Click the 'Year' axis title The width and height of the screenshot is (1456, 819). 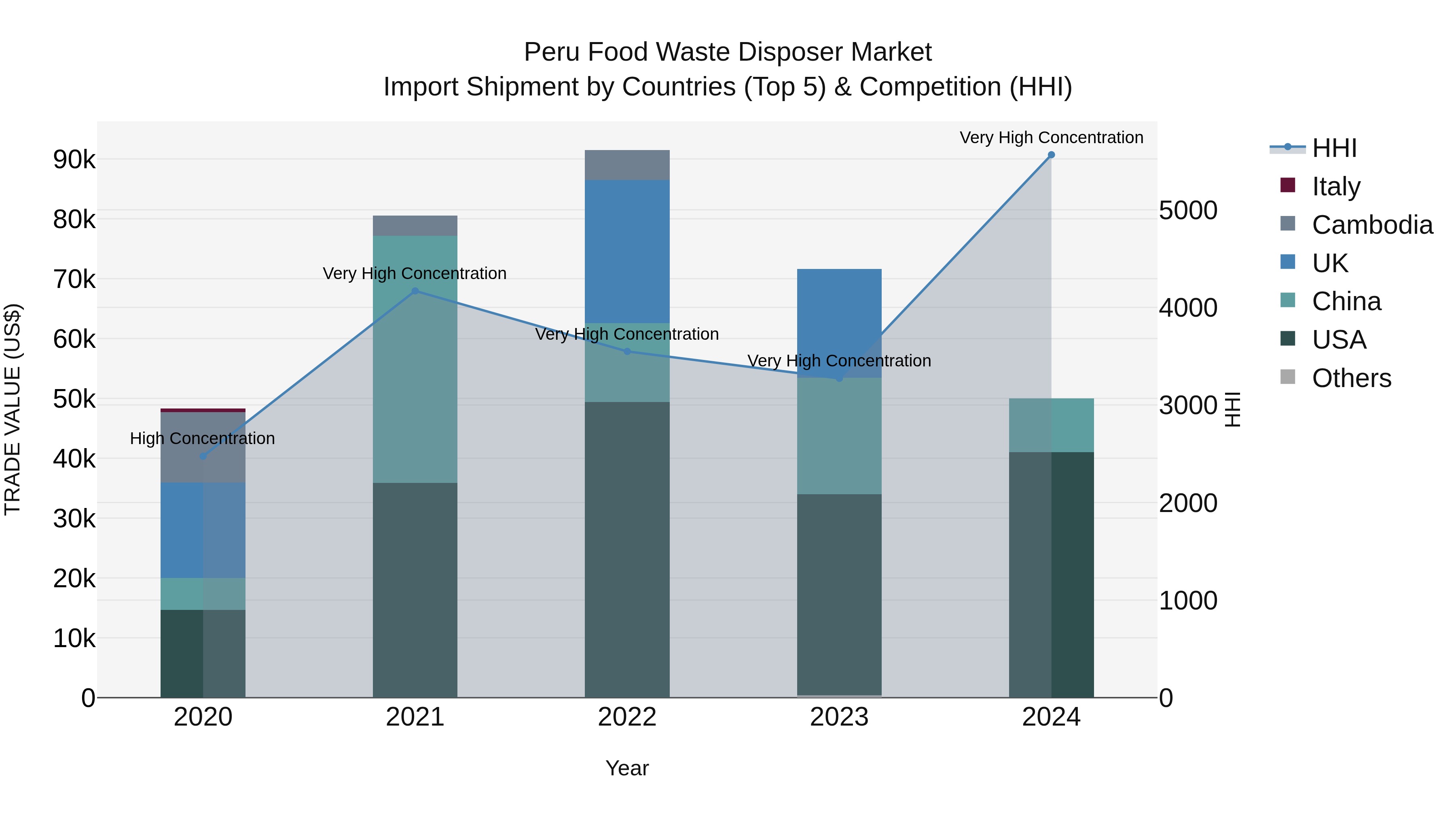click(x=627, y=769)
